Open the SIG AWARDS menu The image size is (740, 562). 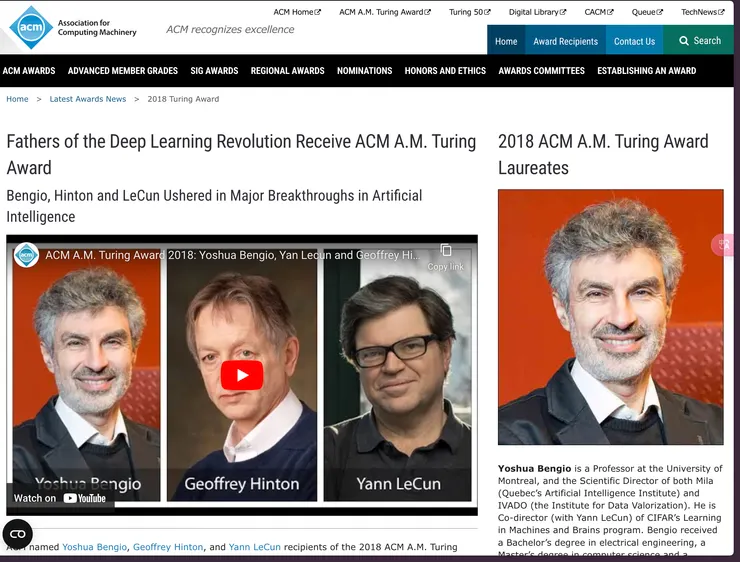[x=214, y=71]
